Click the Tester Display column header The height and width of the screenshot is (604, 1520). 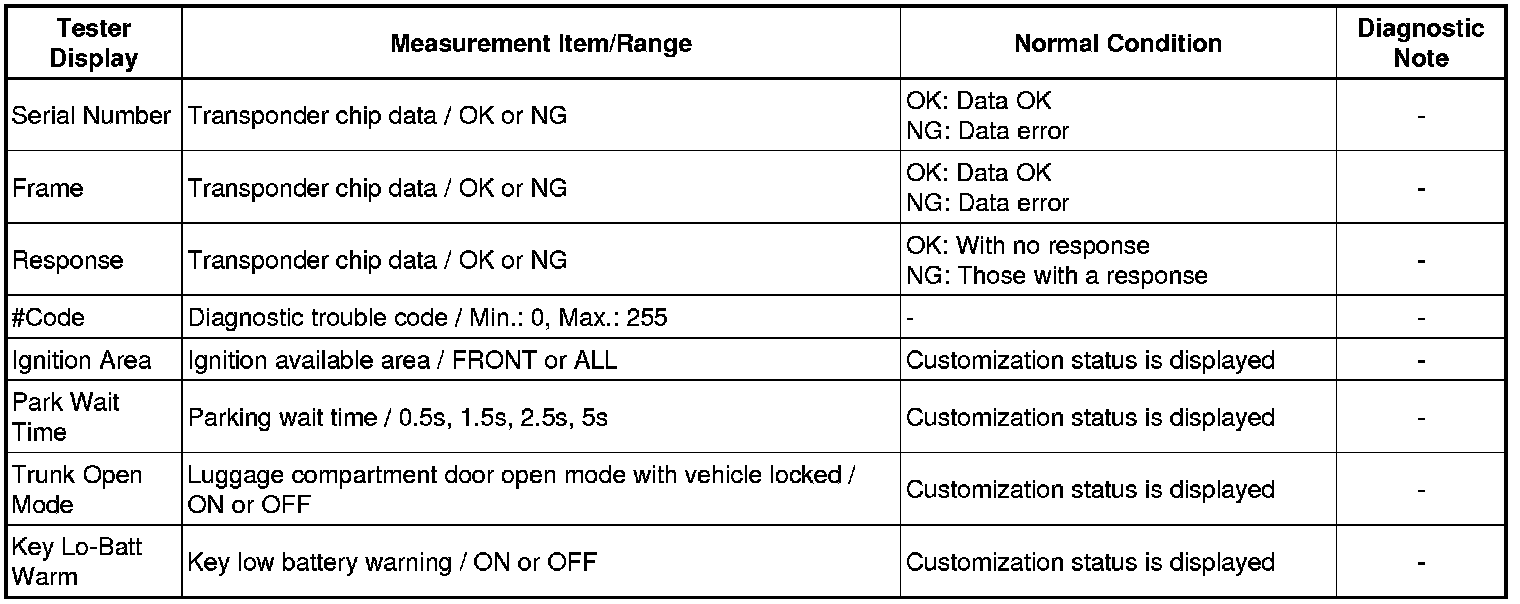click(93, 44)
